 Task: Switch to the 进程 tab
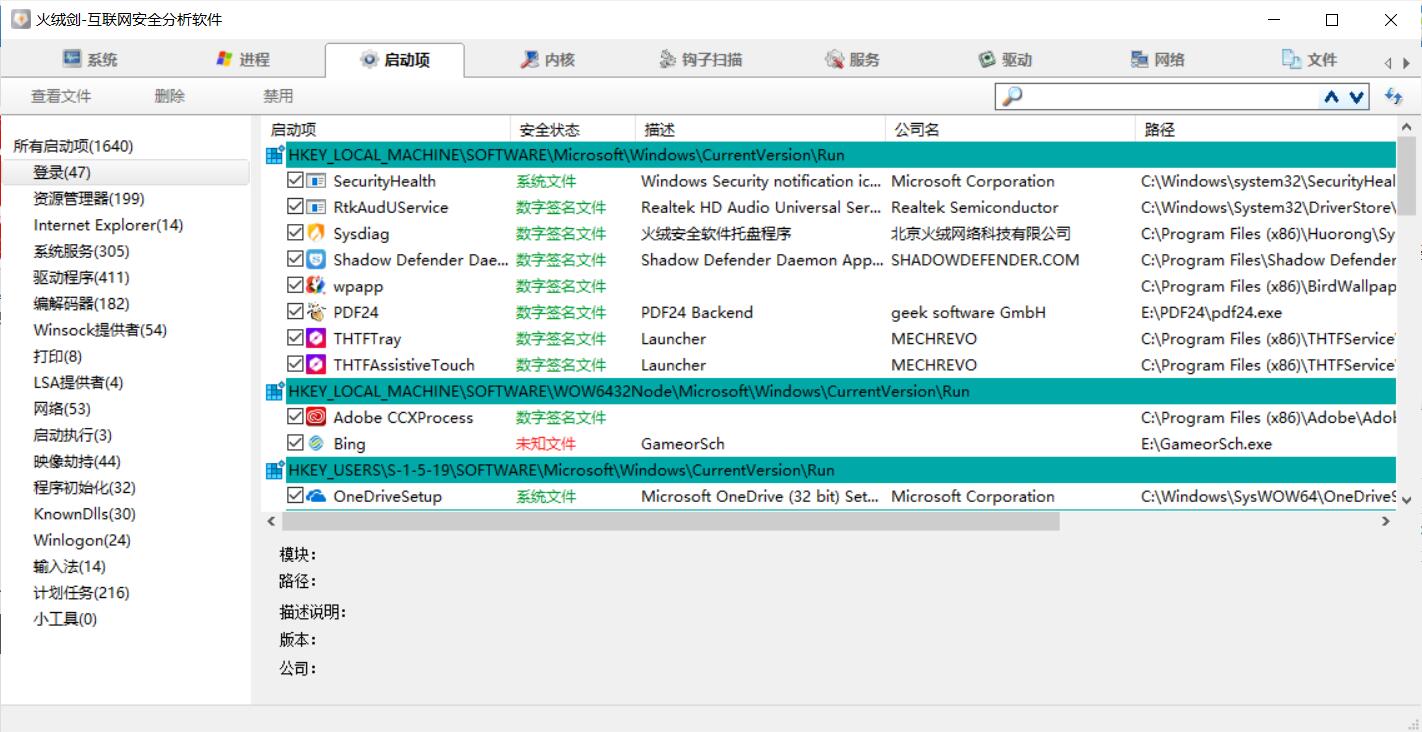[243, 60]
